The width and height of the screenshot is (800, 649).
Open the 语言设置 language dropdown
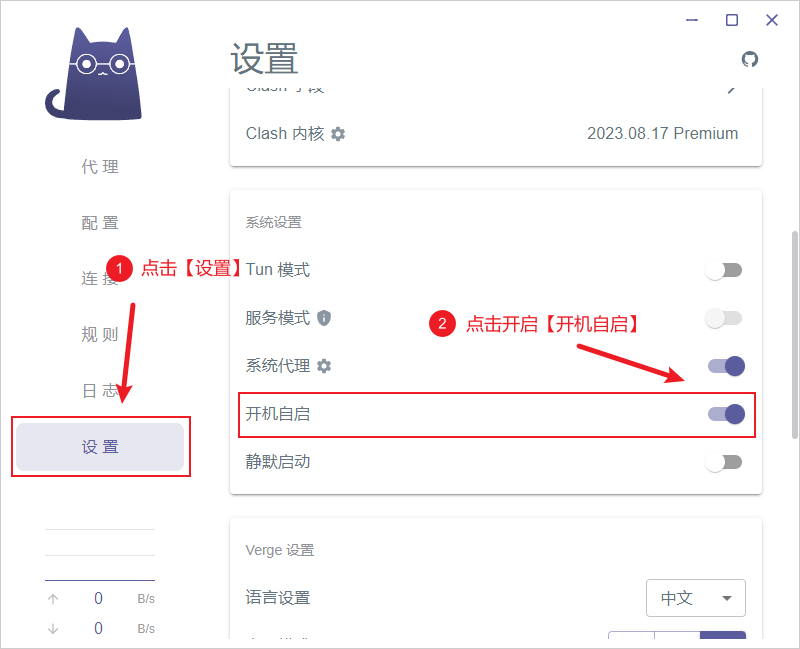click(x=696, y=597)
